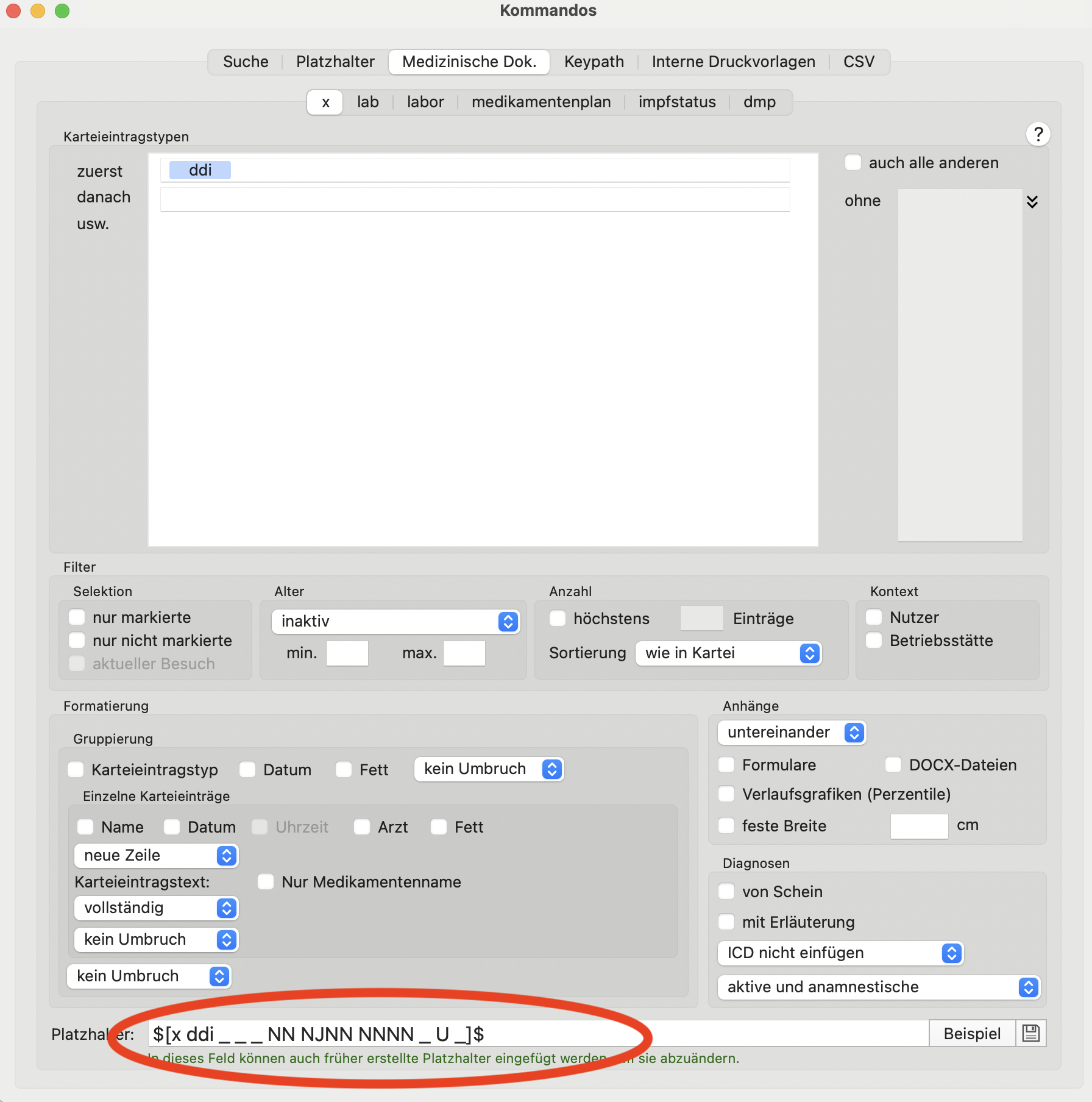Switch to the medikamentenplan sub-tab
Screen dimensions: 1092x1102
pyautogui.click(x=541, y=102)
